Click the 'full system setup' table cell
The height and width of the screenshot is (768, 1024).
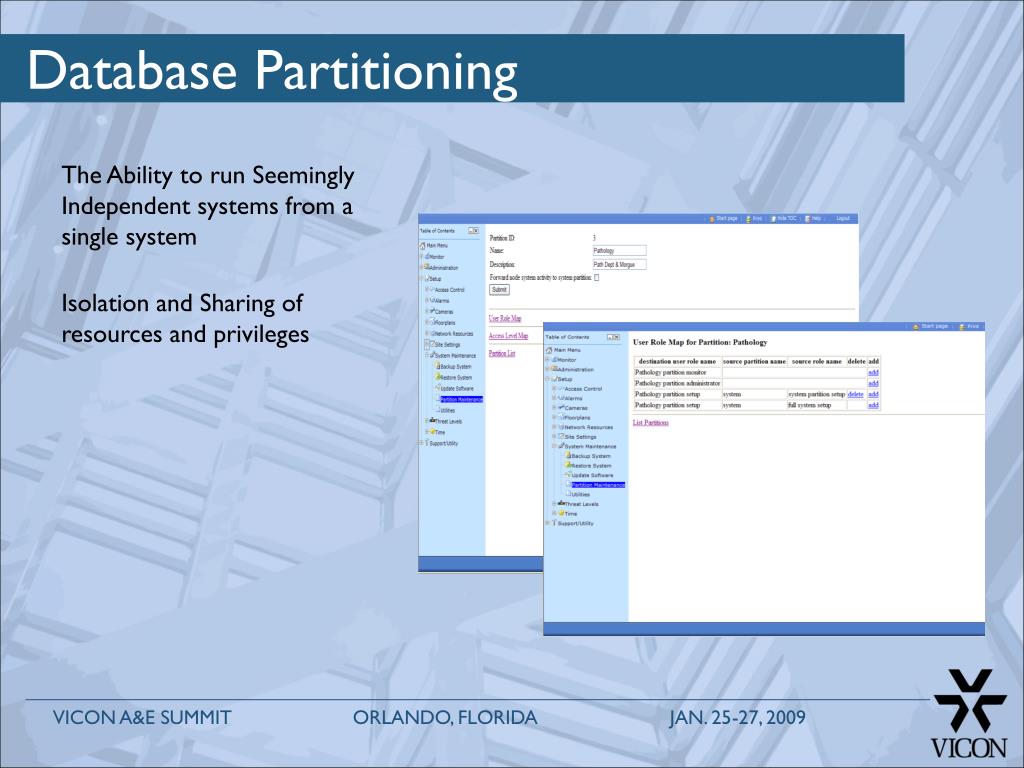[817, 405]
